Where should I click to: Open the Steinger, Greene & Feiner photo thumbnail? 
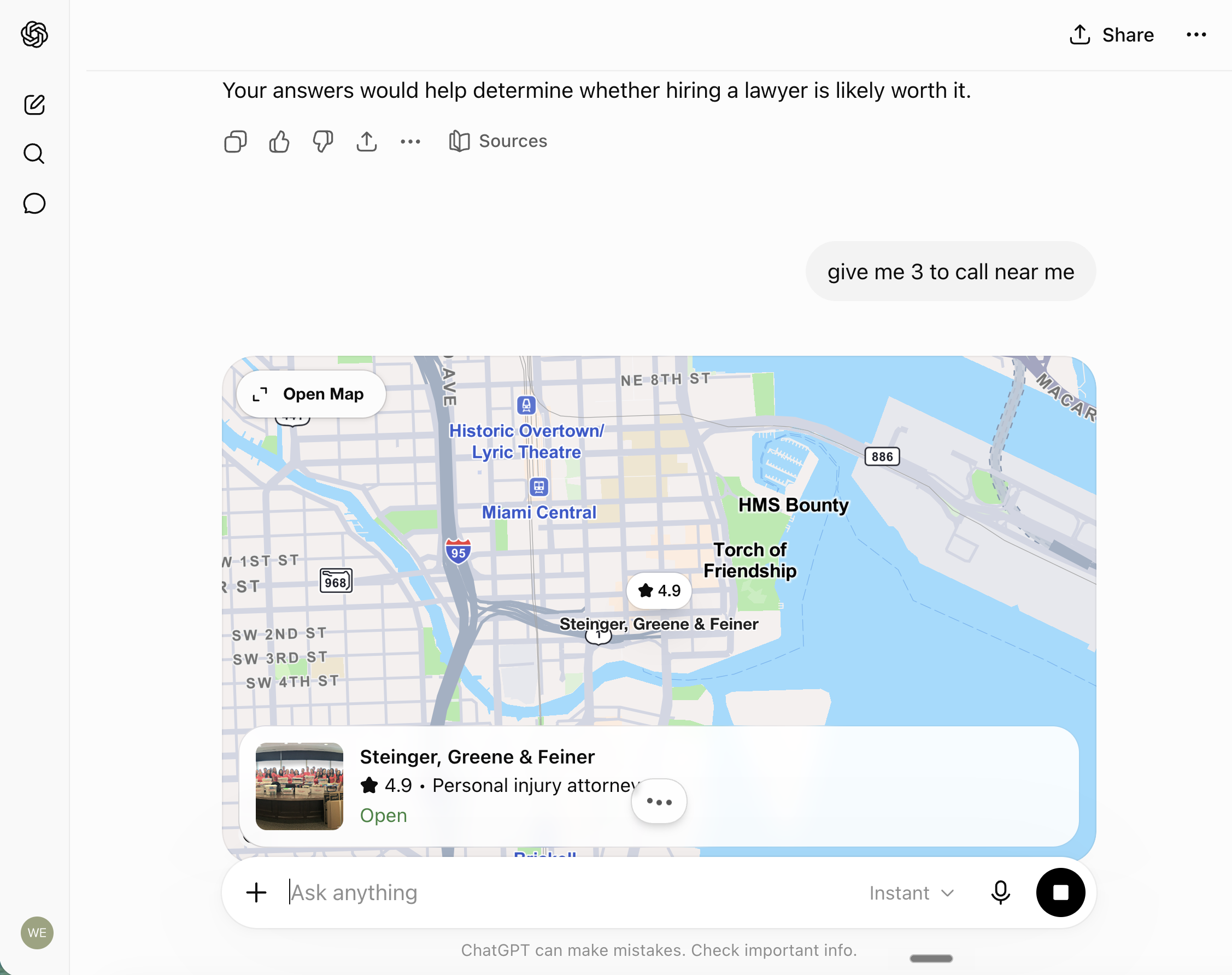299,786
